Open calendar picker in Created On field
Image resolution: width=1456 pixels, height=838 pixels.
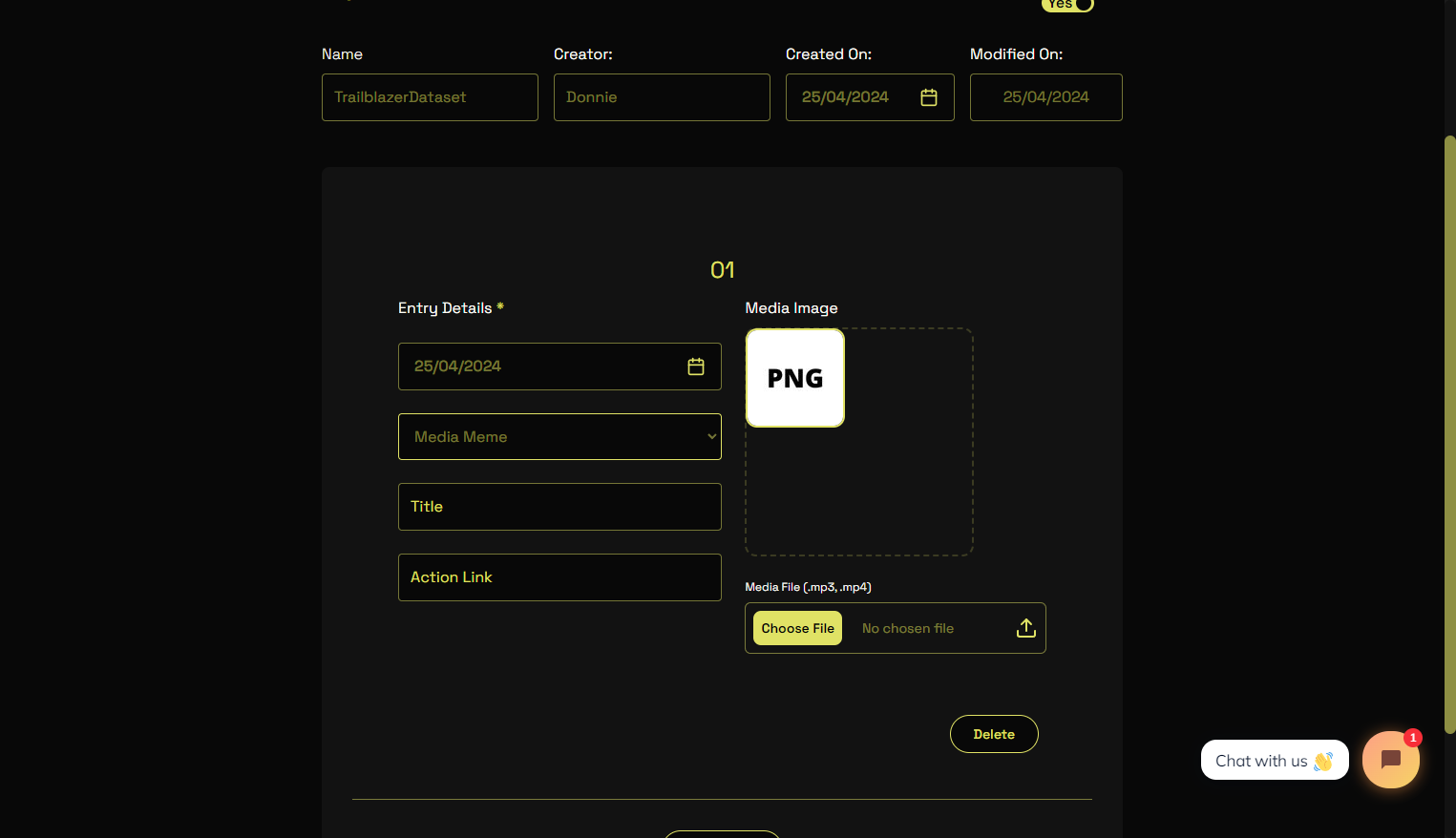point(928,97)
